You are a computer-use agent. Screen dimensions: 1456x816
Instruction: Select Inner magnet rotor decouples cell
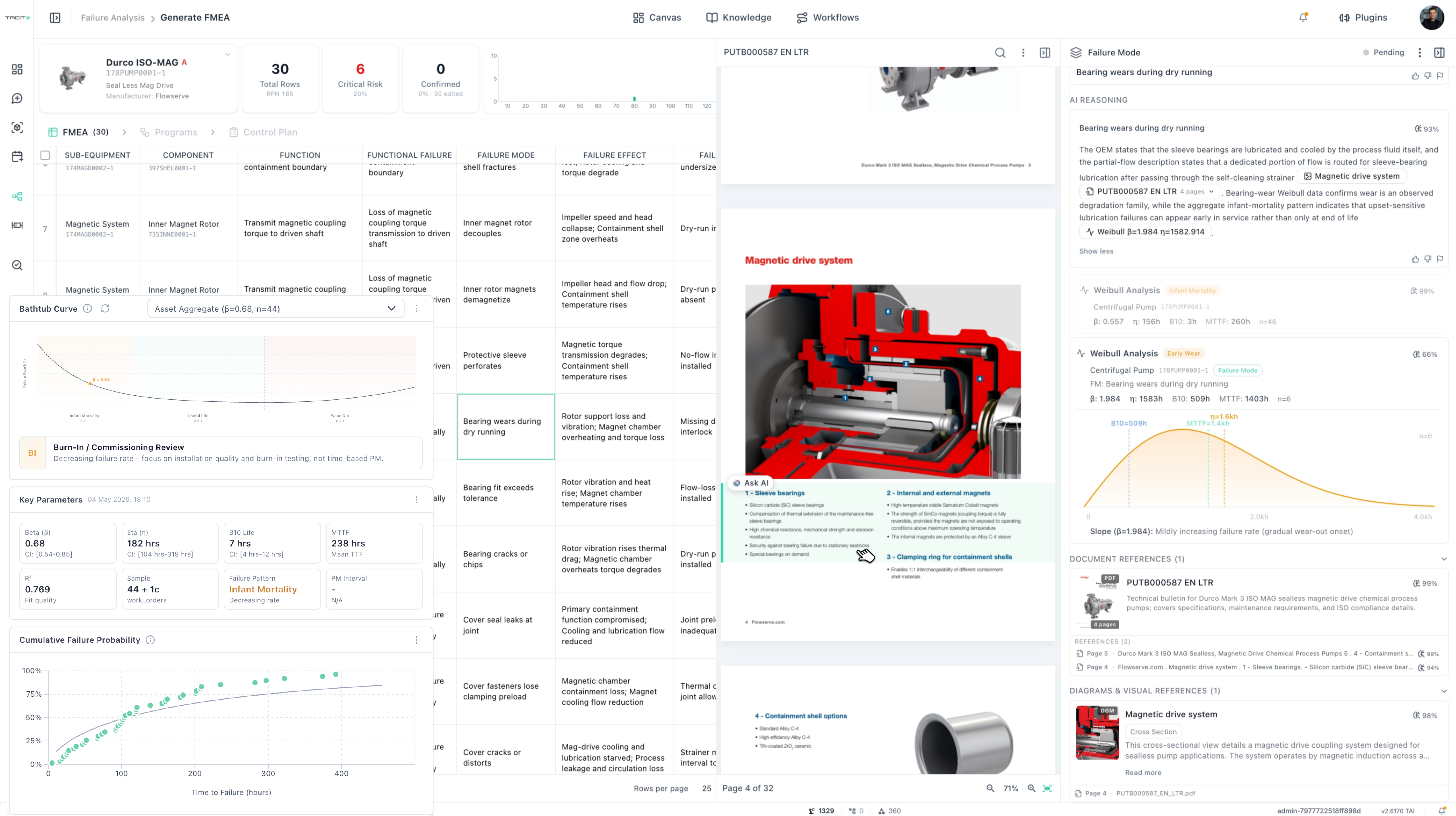tap(506, 228)
